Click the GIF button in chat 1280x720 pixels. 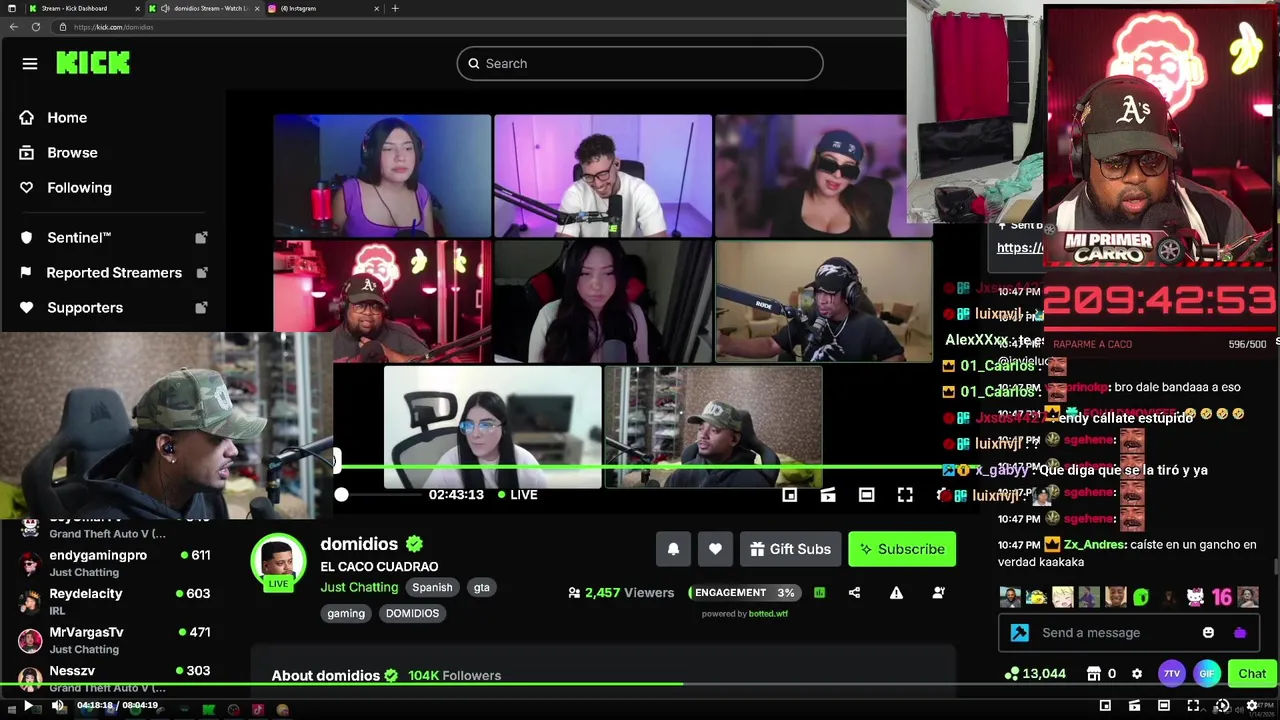point(1207,674)
